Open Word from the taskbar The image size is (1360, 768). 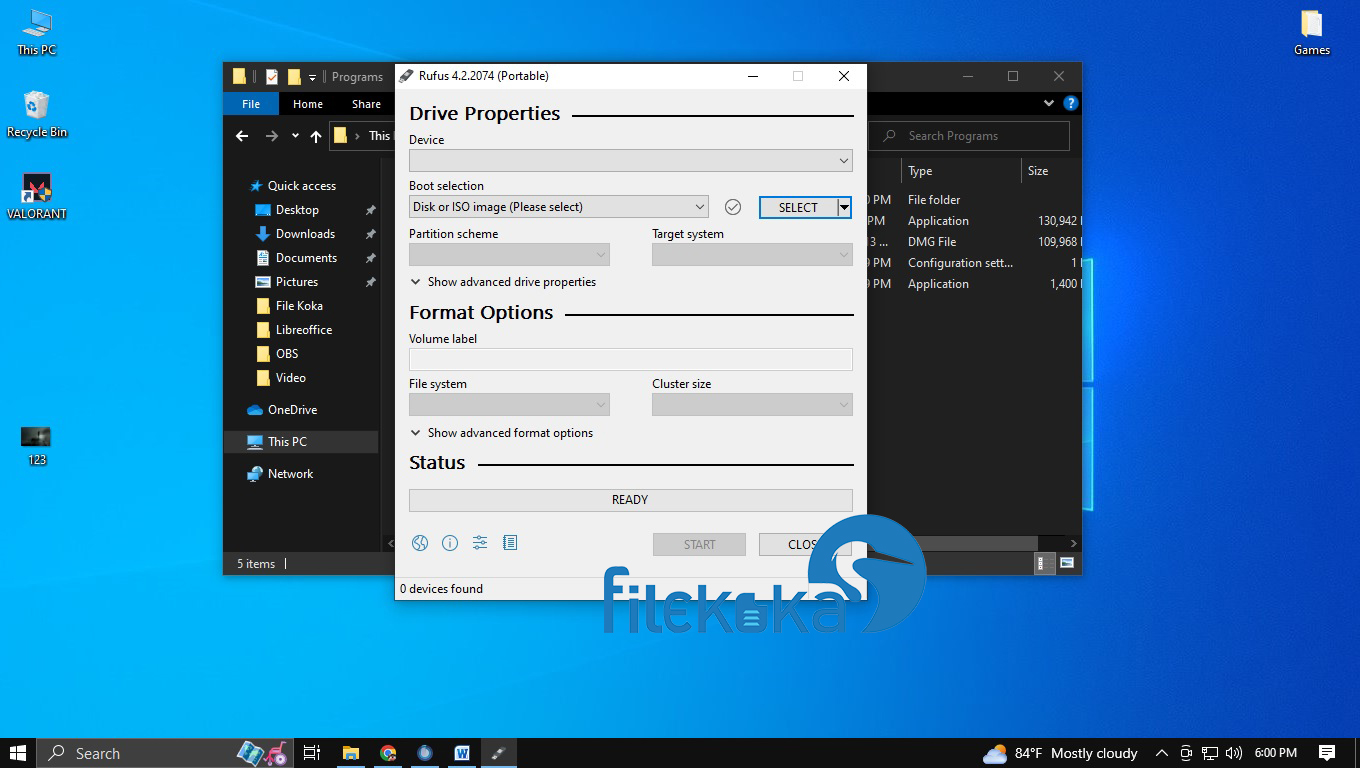[x=462, y=753]
